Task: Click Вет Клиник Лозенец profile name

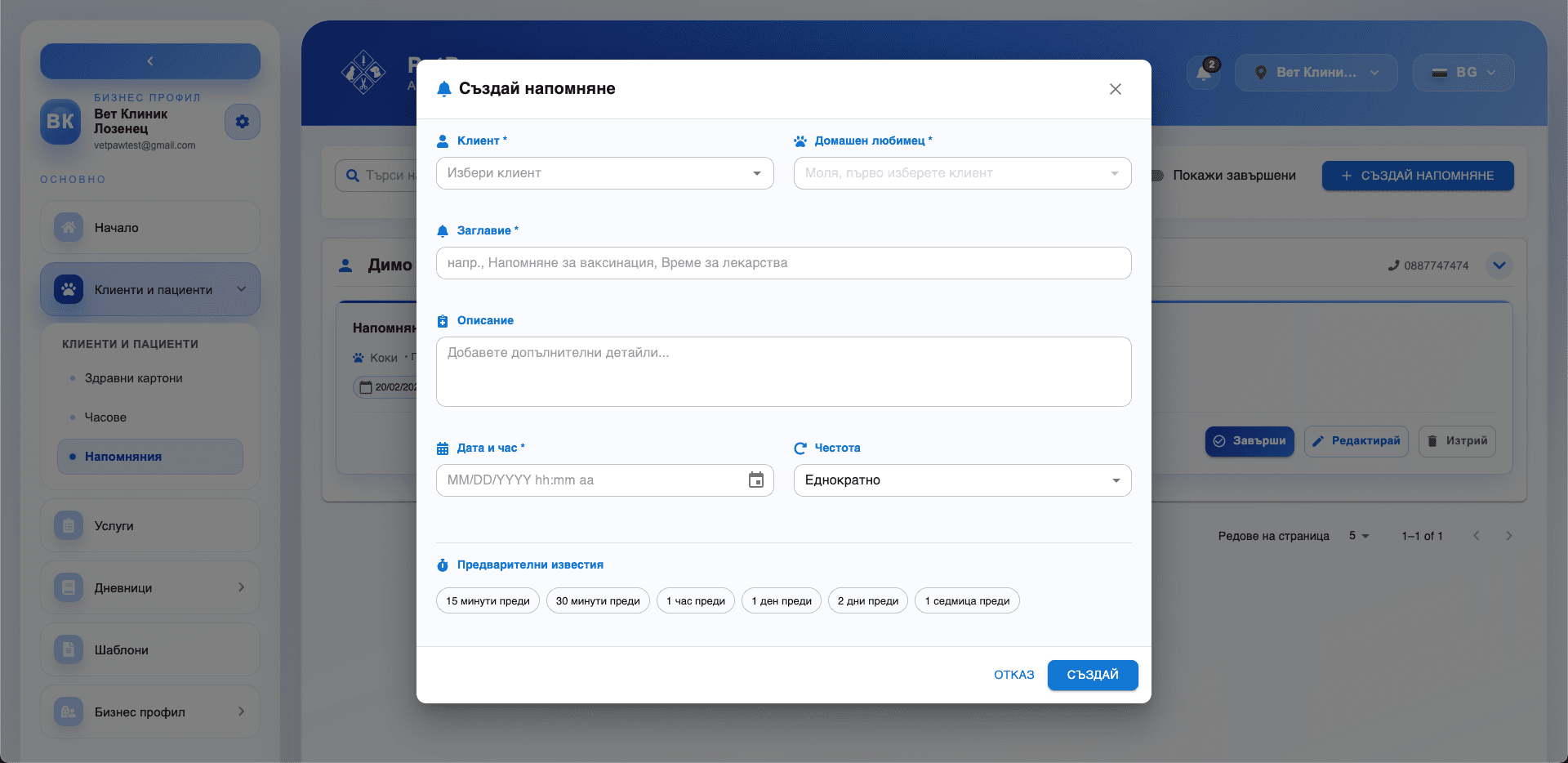Action: tap(131, 121)
